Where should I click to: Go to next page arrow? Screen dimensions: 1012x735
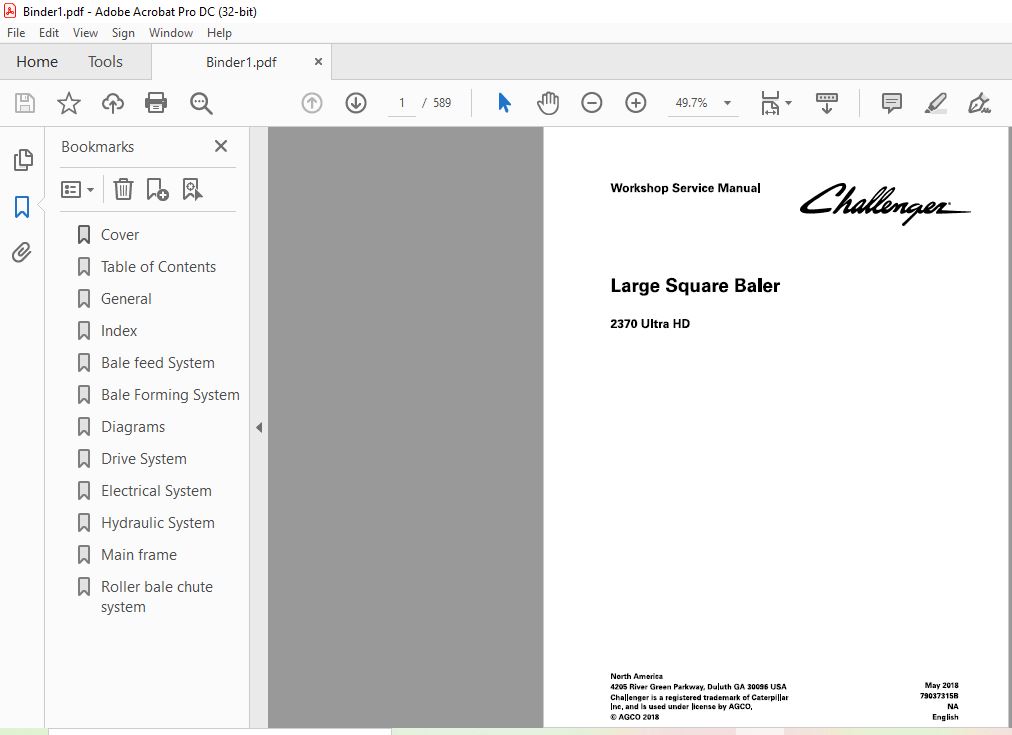[x=356, y=103]
